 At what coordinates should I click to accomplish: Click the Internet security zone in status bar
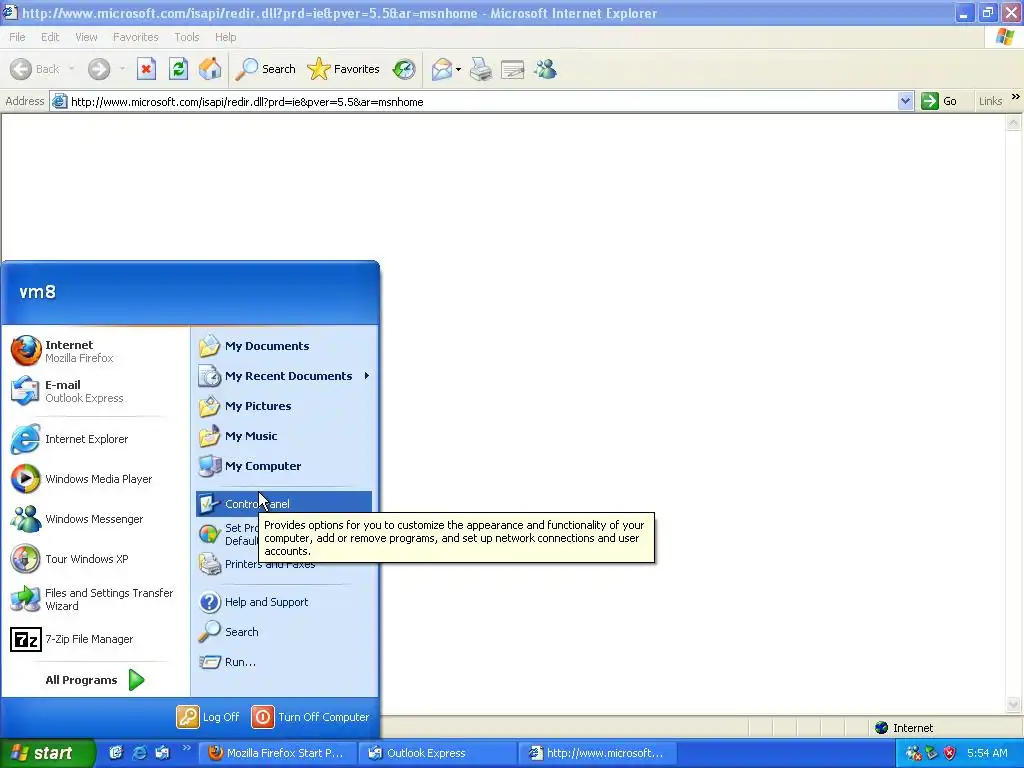click(904, 728)
